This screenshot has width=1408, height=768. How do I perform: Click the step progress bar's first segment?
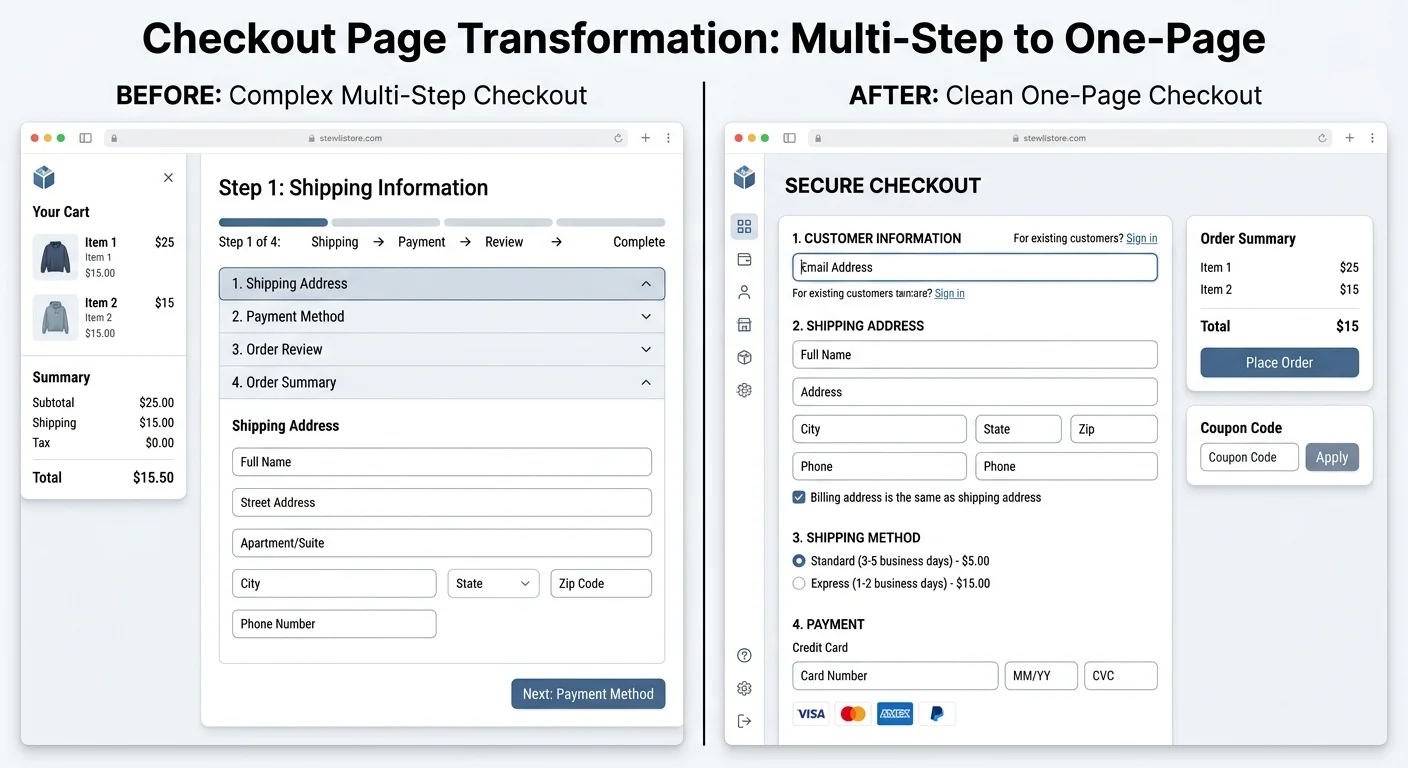tap(273, 222)
